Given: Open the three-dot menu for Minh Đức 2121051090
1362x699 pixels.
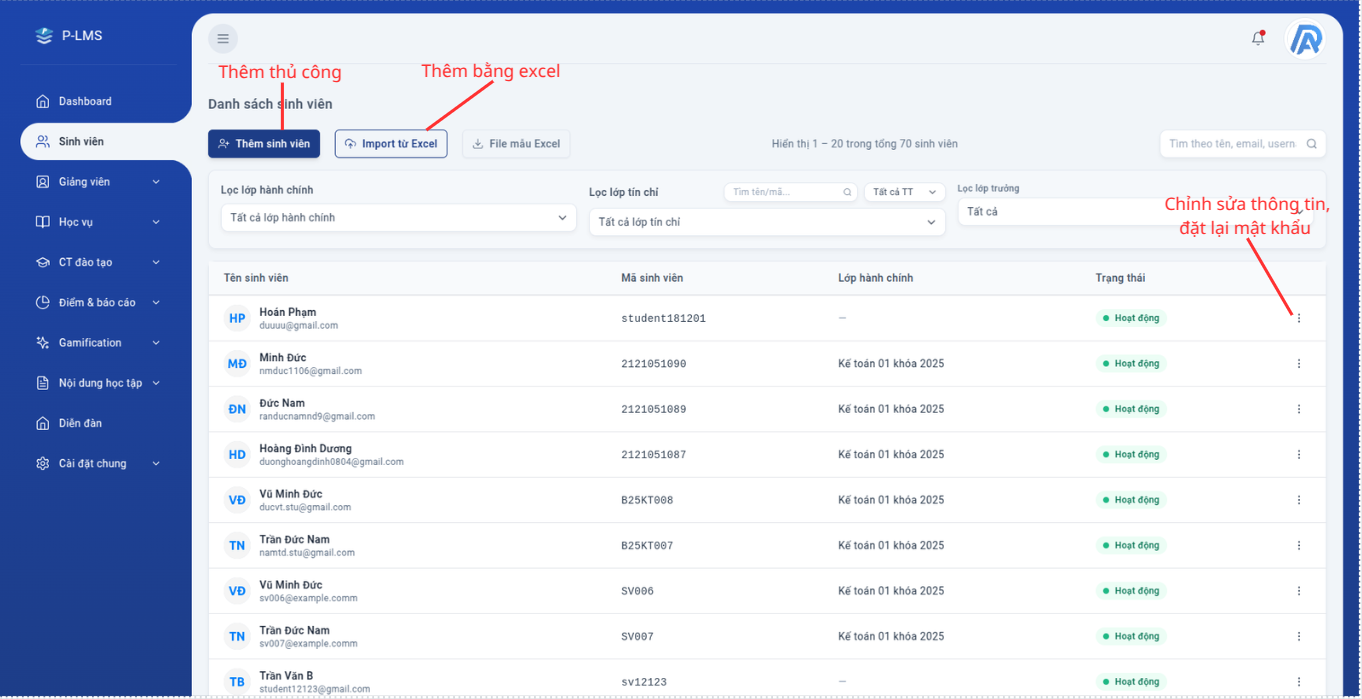Looking at the screenshot, I should click(x=1299, y=364).
